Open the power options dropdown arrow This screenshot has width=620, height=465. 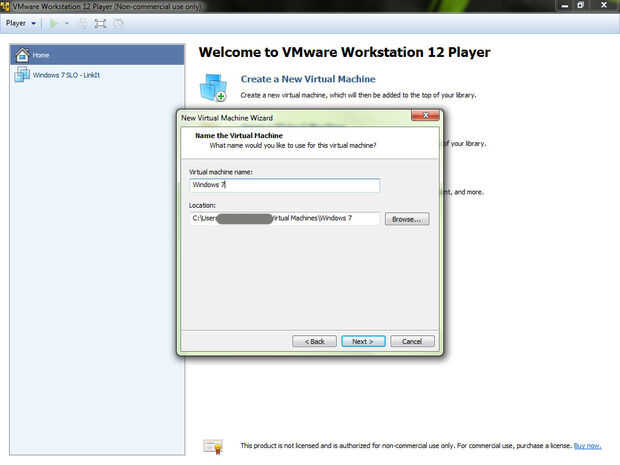[x=67, y=24]
